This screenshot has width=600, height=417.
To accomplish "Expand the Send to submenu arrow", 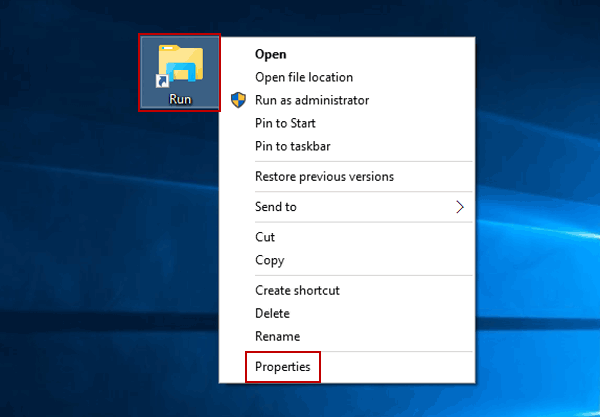I will 460,207.
